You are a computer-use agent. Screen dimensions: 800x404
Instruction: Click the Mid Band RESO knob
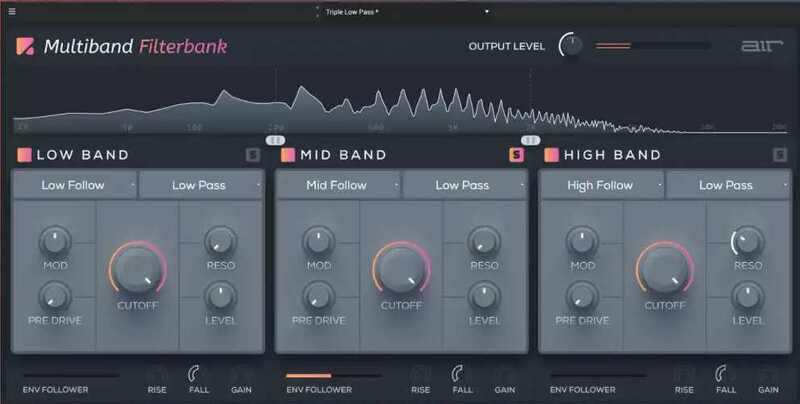pyautogui.click(x=484, y=241)
